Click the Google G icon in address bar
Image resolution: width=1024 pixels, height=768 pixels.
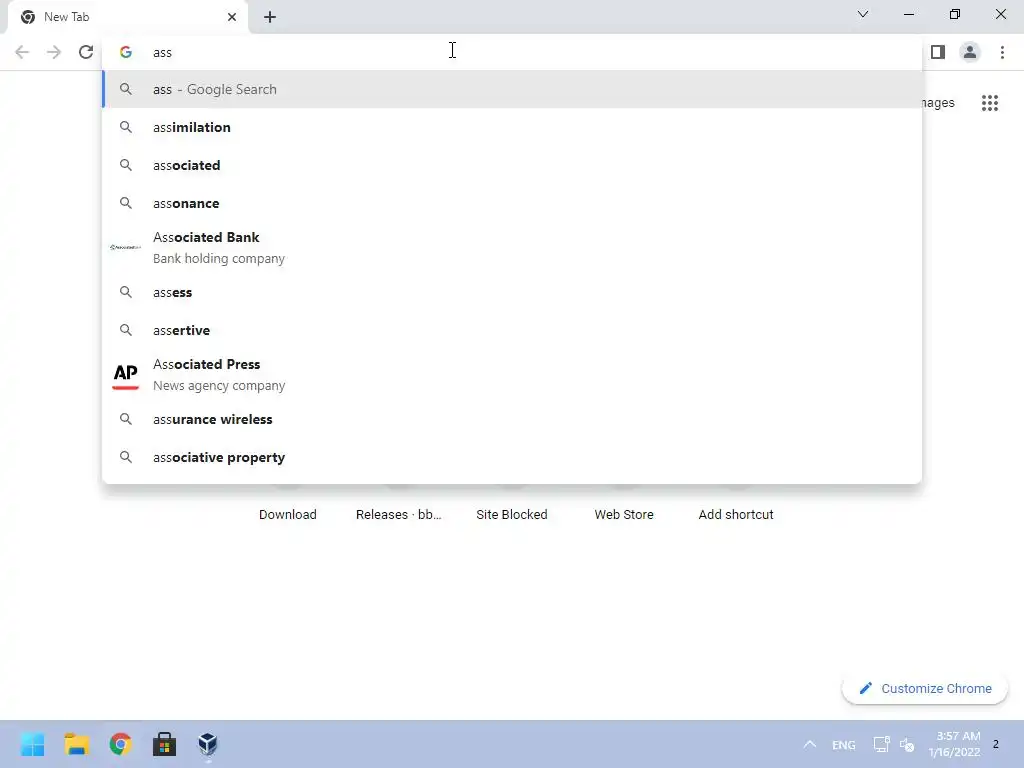coord(126,52)
